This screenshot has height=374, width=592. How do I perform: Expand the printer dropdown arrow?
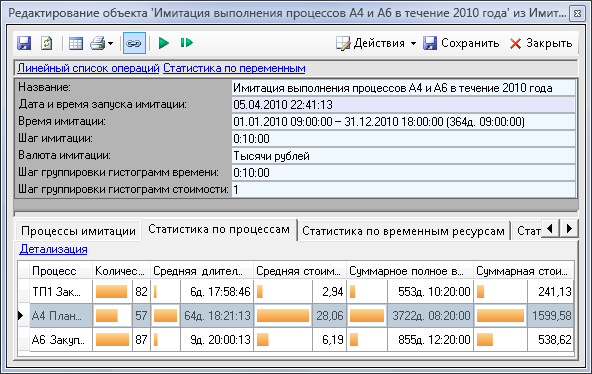pyautogui.click(x=110, y=44)
